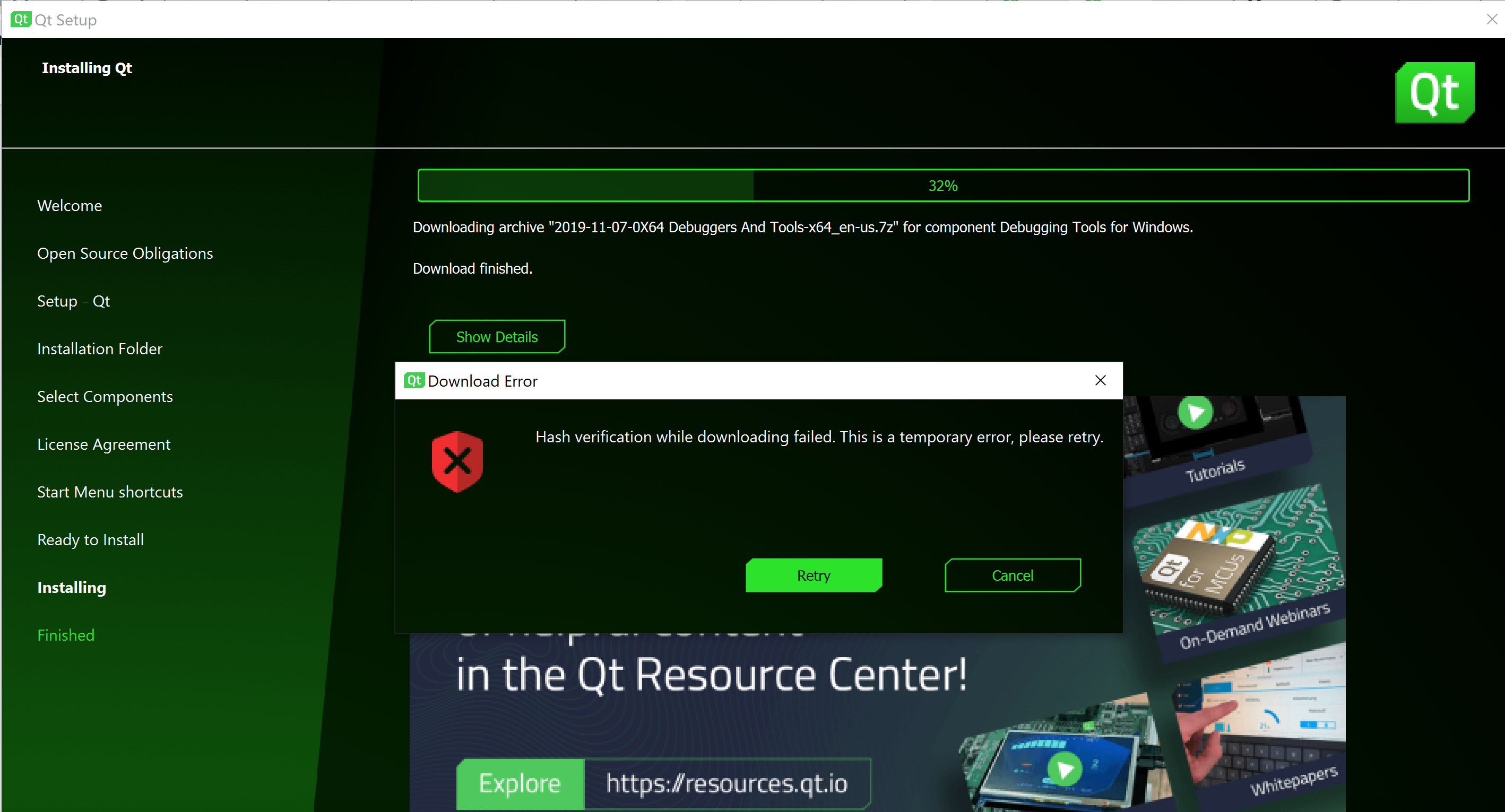Screen dimensions: 1505x812
Task: Close the Download Error dialog with X
Action: tap(1100, 381)
